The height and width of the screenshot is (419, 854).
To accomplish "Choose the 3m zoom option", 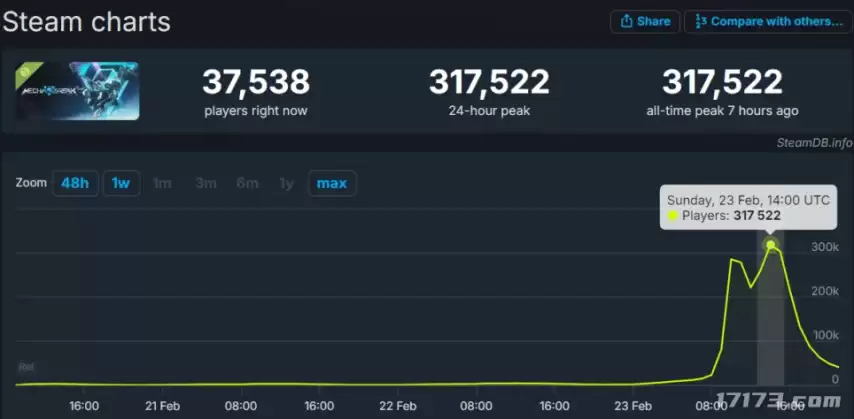I will point(206,184).
